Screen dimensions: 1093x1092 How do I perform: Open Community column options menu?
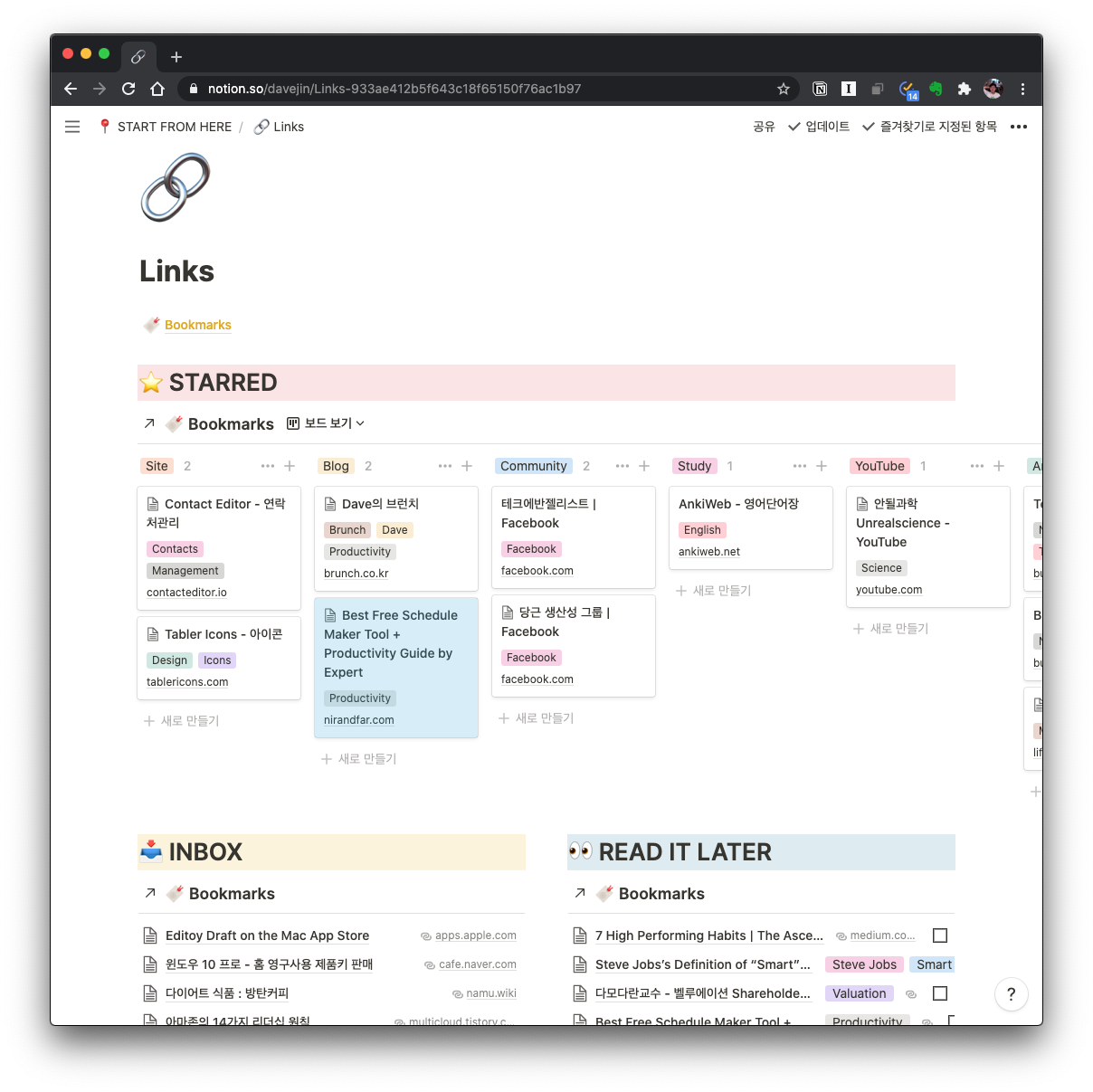click(623, 466)
